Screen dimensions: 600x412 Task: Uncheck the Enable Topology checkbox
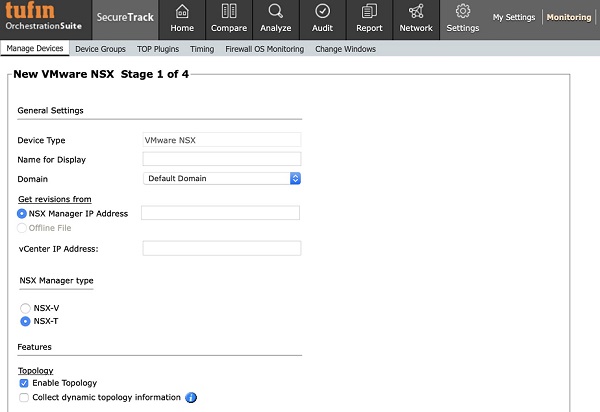pos(24,383)
